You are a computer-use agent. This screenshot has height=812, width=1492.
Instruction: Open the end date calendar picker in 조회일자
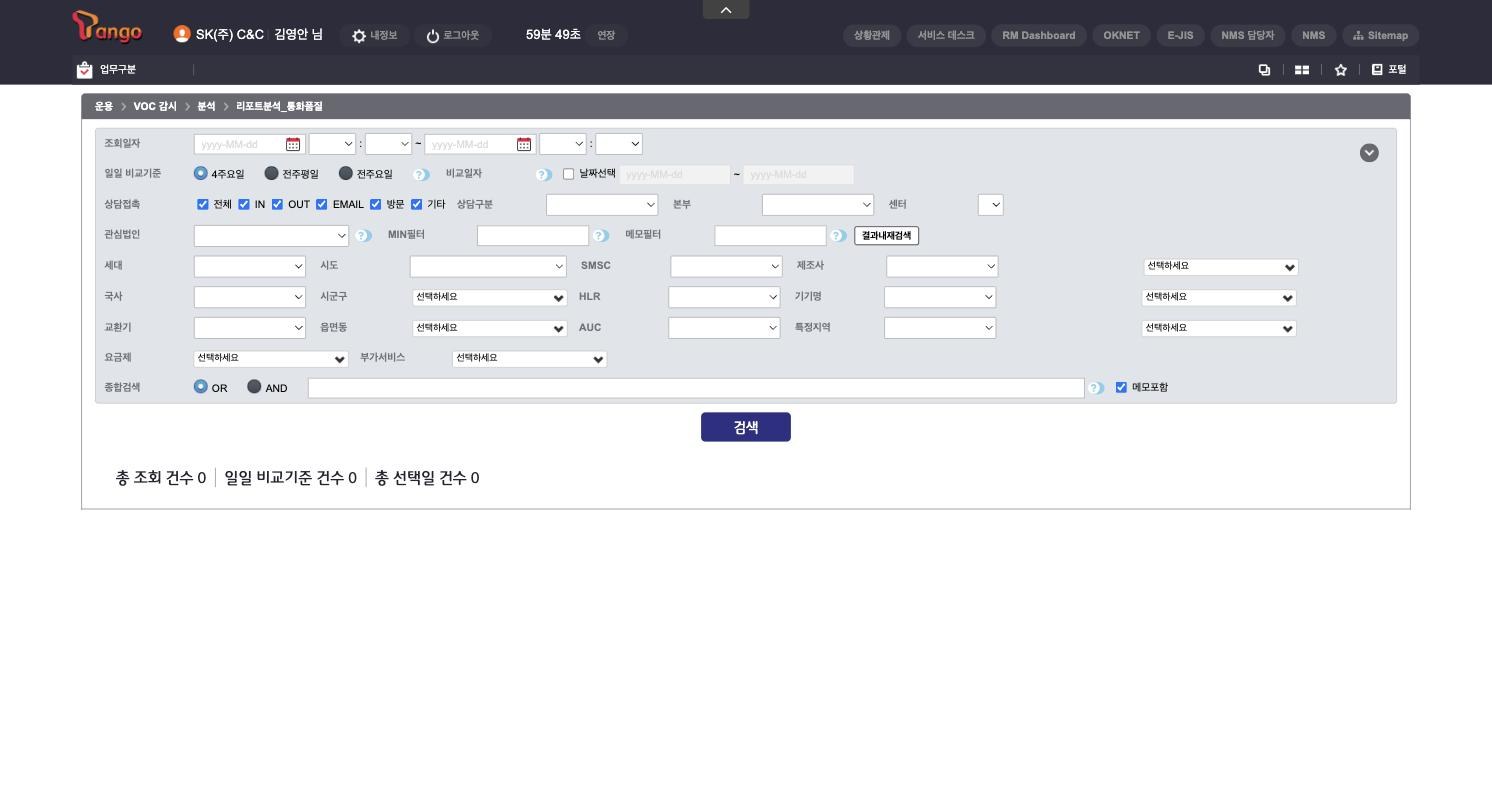pyautogui.click(x=524, y=145)
